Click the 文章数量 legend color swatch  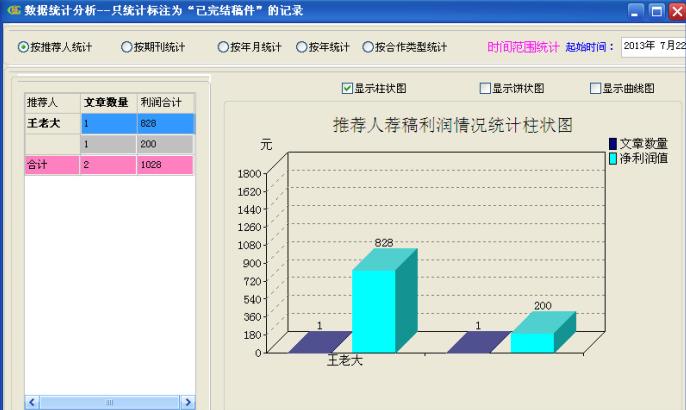coord(613,144)
